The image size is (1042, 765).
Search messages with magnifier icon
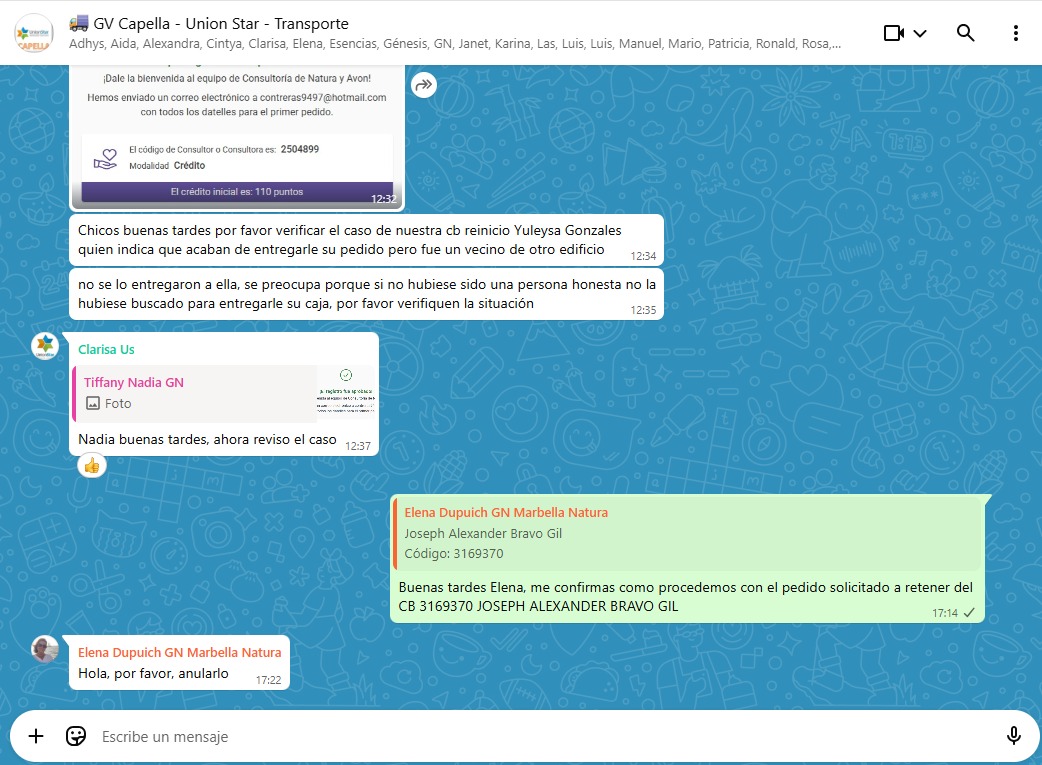965,33
